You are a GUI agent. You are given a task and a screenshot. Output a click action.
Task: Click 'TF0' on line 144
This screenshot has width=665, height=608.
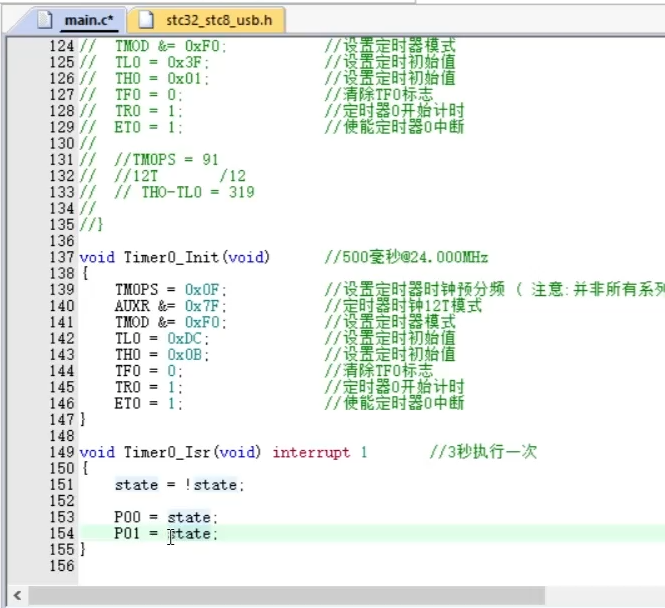pyautogui.click(x=128, y=371)
